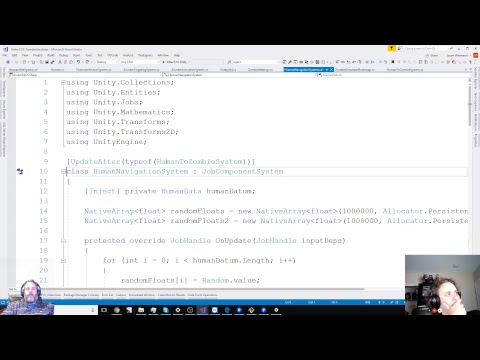The width and height of the screenshot is (480, 360).
Task: Open the Debug configuration dropdown
Action: coord(107,62)
